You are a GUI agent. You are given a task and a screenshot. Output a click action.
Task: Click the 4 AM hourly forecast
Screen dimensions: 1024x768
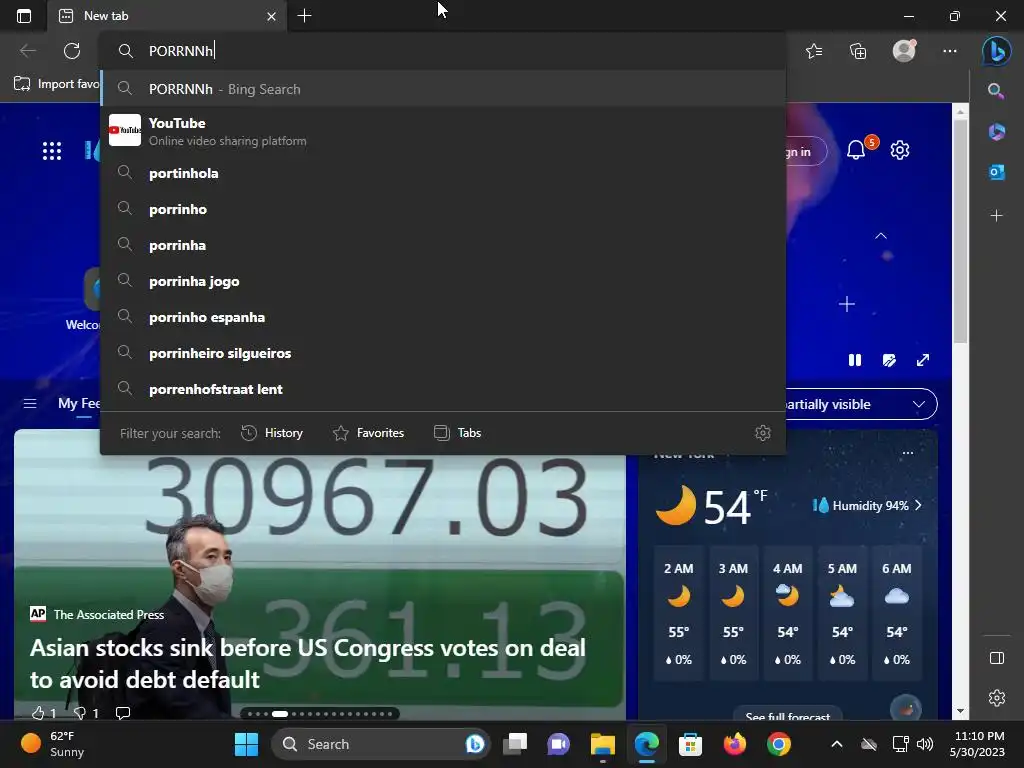point(788,614)
